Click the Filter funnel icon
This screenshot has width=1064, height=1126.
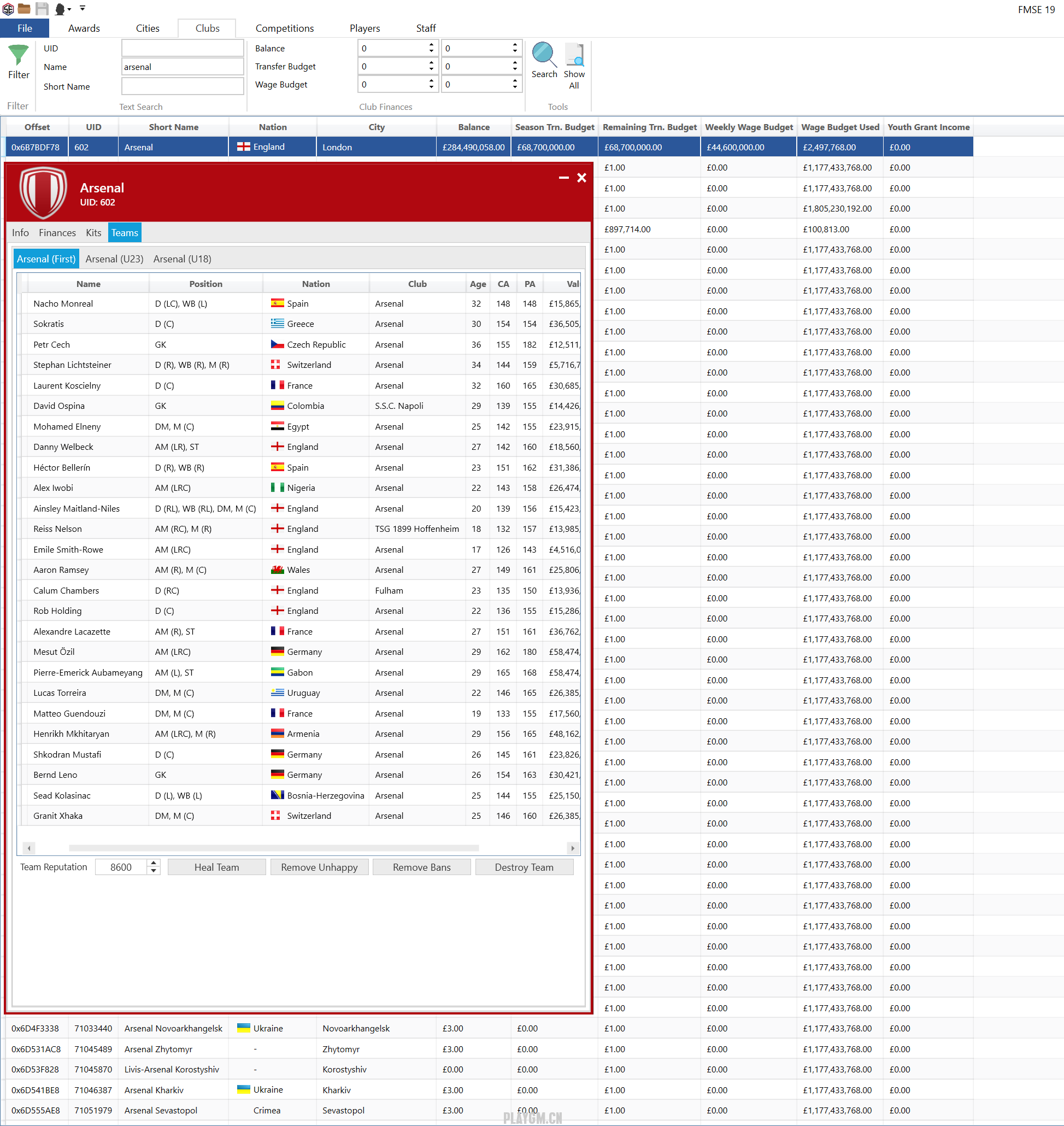pyautogui.click(x=18, y=56)
